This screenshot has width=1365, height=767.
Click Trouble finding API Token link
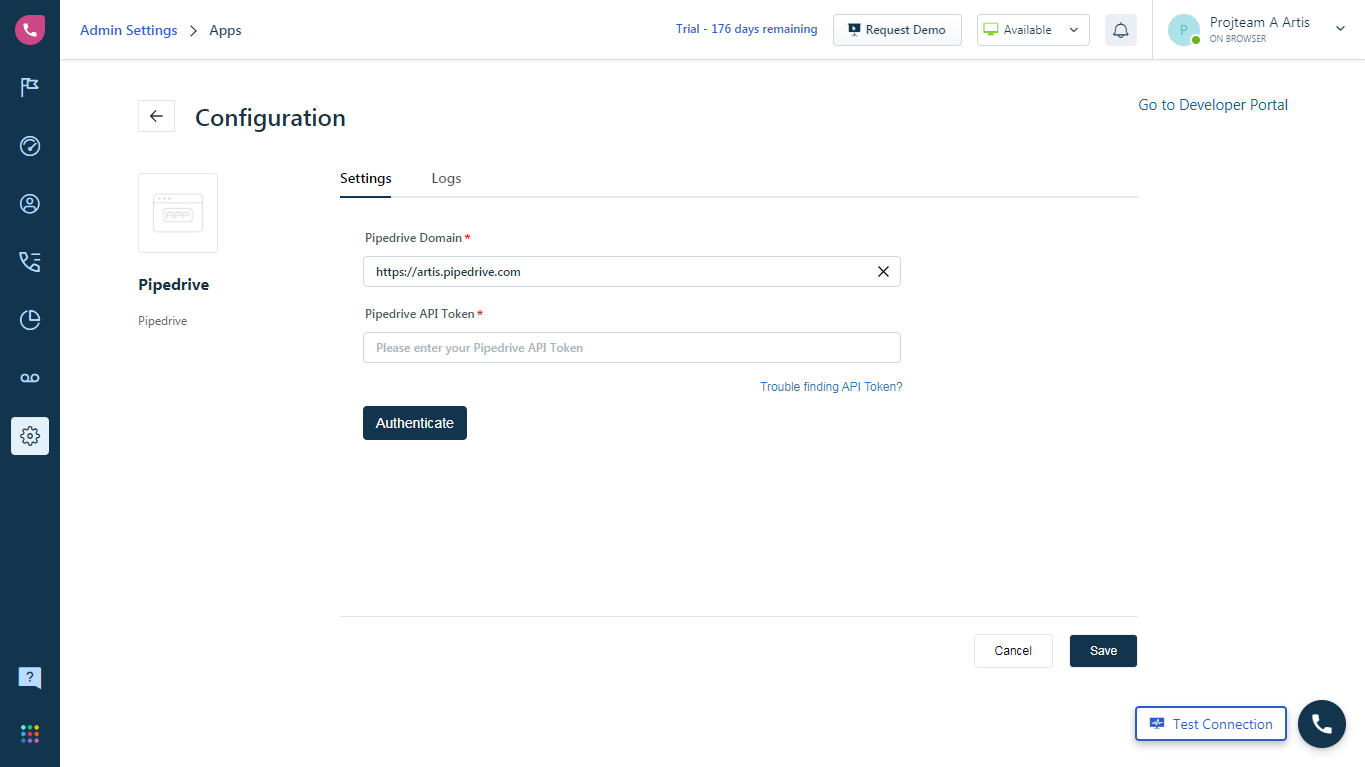tap(831, 387)
